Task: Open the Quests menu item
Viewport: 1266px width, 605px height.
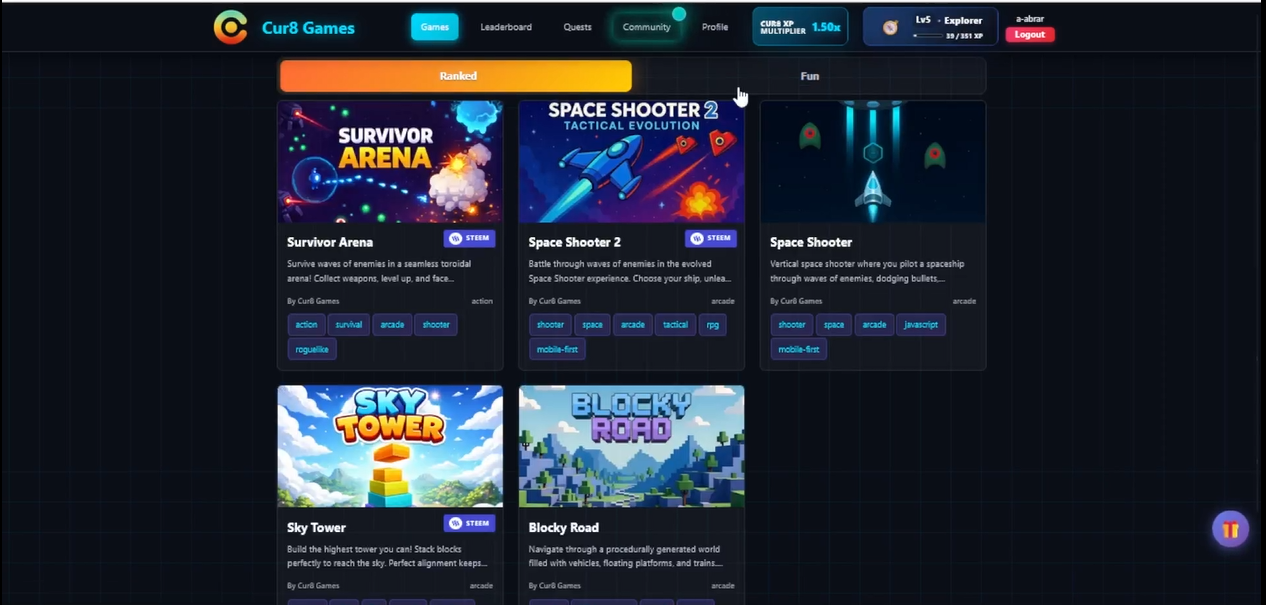Action: 577,27
